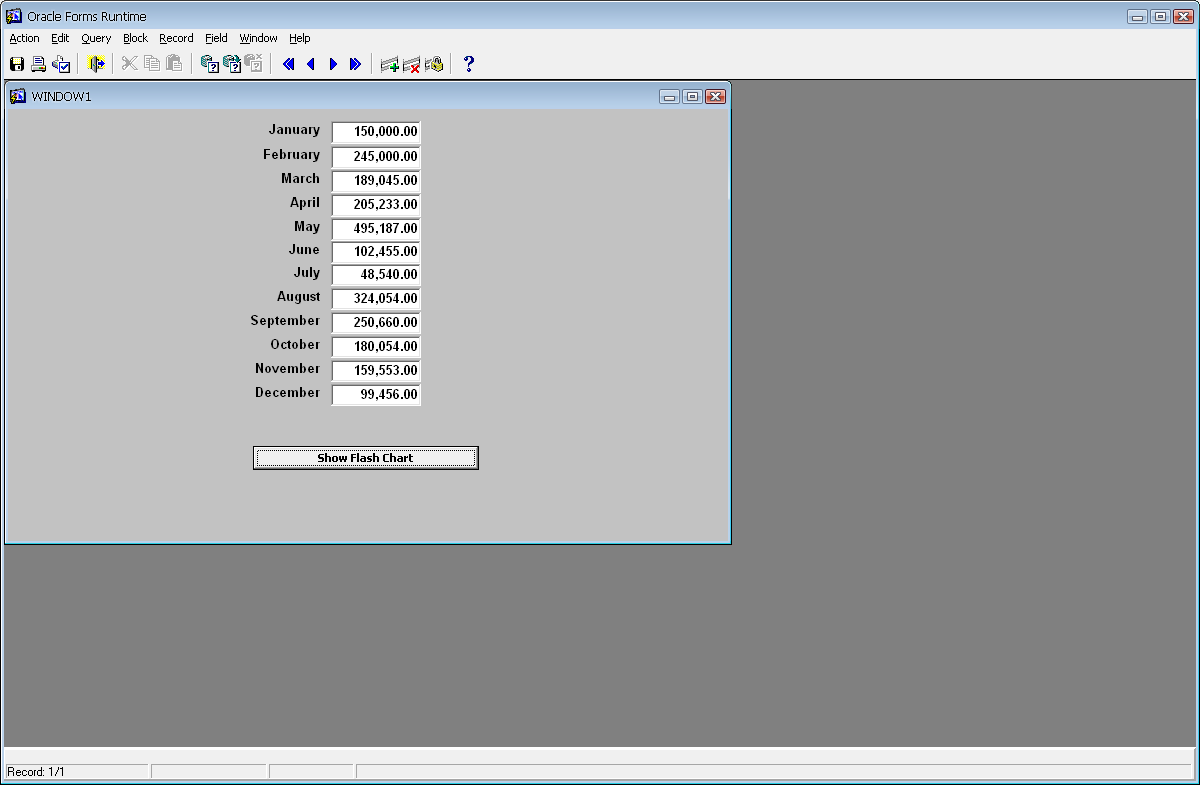The image size is (1200, 785).
Task: Minimize the Oracle Forms Runtime window
Action: click(1138, 16)
